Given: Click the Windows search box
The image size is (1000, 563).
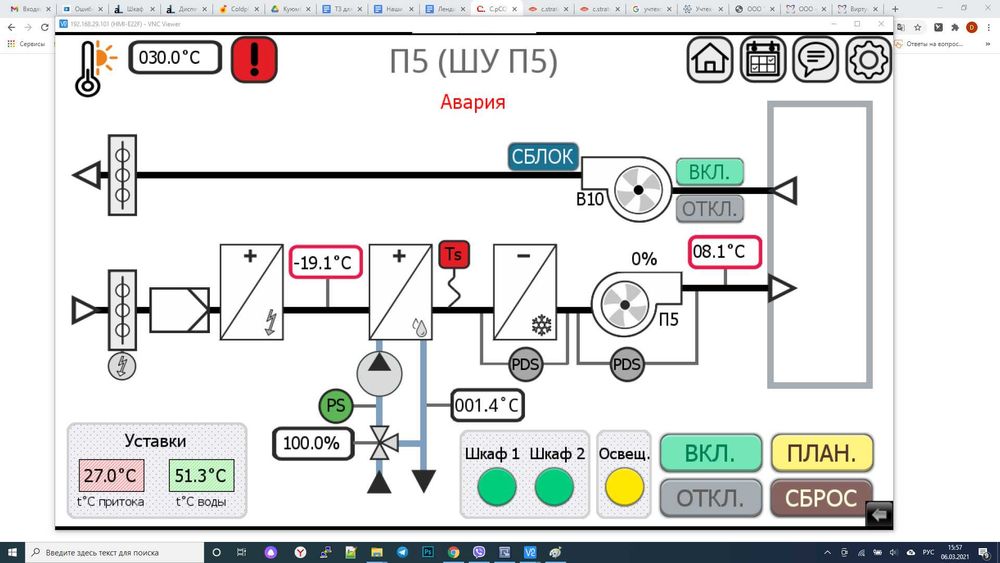Looking at the screenshot, I should pyautogui.click(x=114, y=552).
